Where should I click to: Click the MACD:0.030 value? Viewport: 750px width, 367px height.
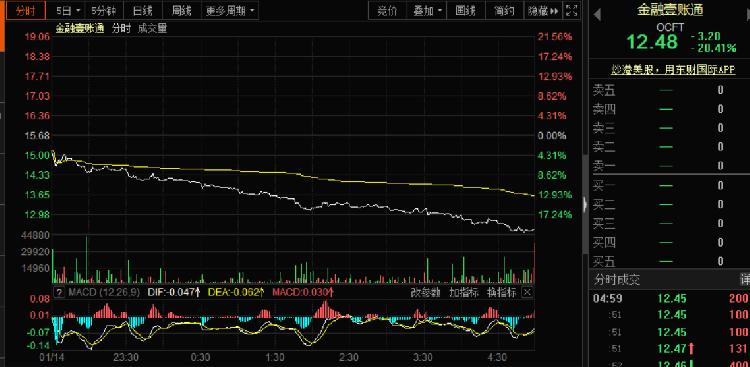point(303,292)
